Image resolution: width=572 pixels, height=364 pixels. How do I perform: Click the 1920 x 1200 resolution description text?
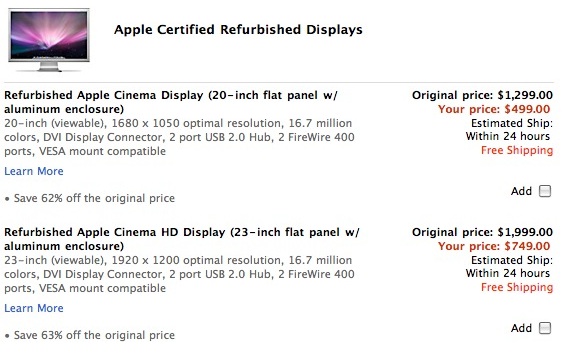point(179,274)
